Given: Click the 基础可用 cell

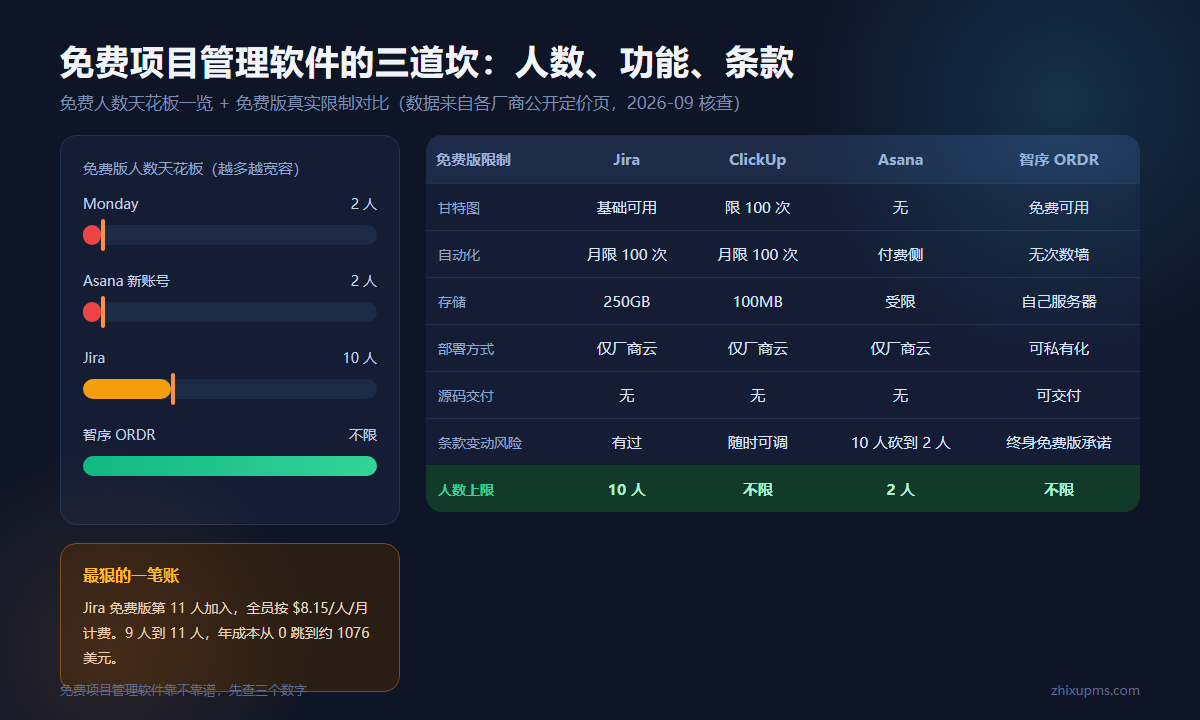Looking at the screenshot, I should (627, 208).
